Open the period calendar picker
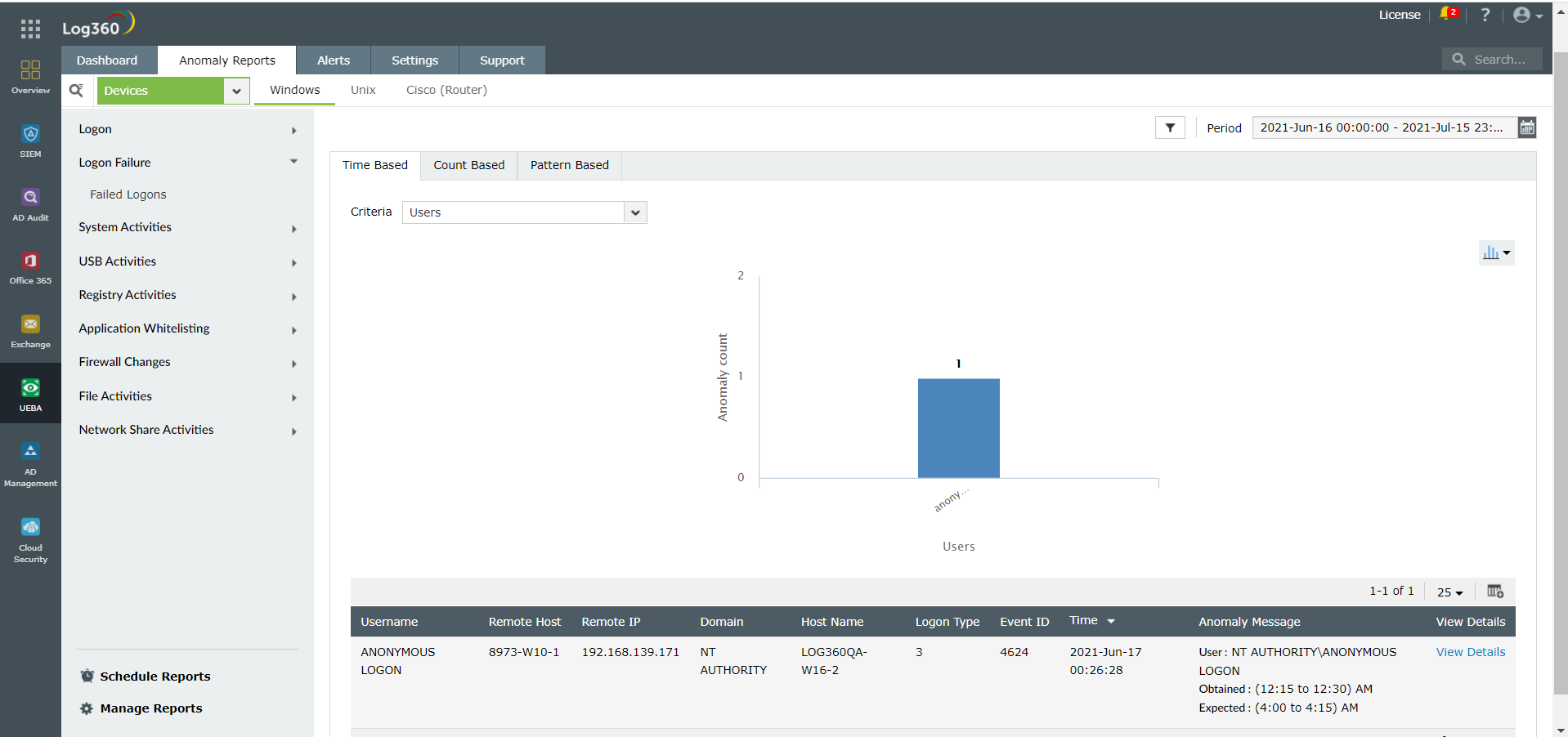 pyautogui.click(x=1526, y=127)
